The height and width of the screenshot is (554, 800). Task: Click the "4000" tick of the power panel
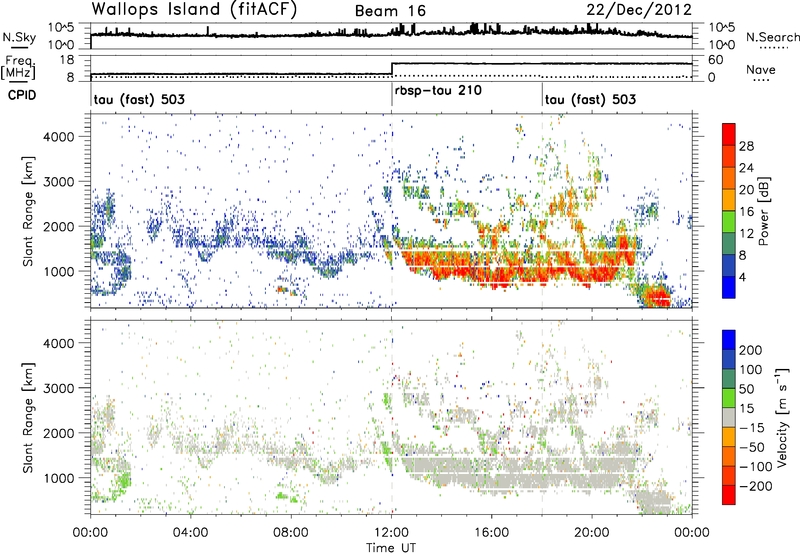tap(59, 137)
